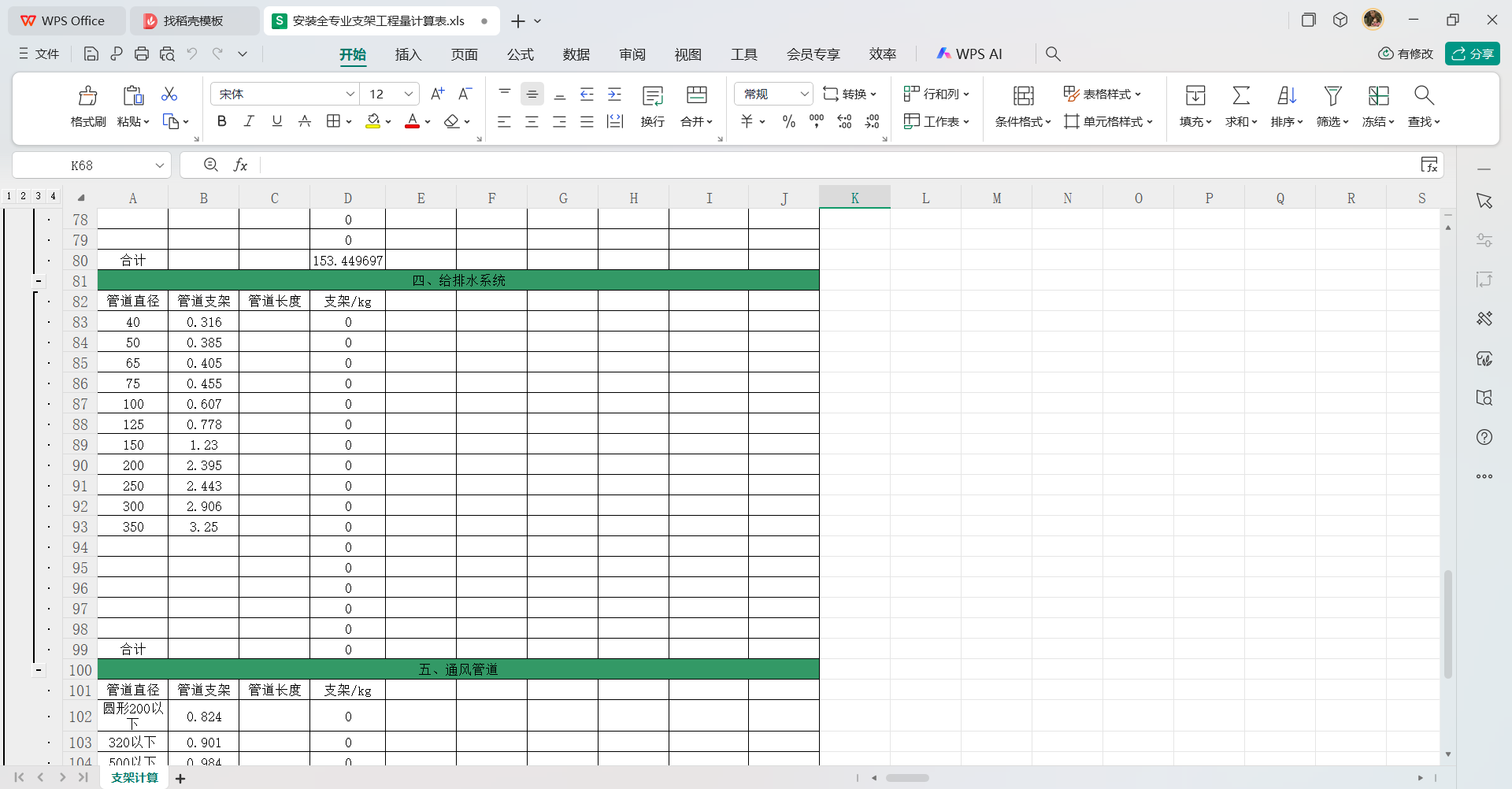Click the vertical scrollbar thumb

[1447, 624]
